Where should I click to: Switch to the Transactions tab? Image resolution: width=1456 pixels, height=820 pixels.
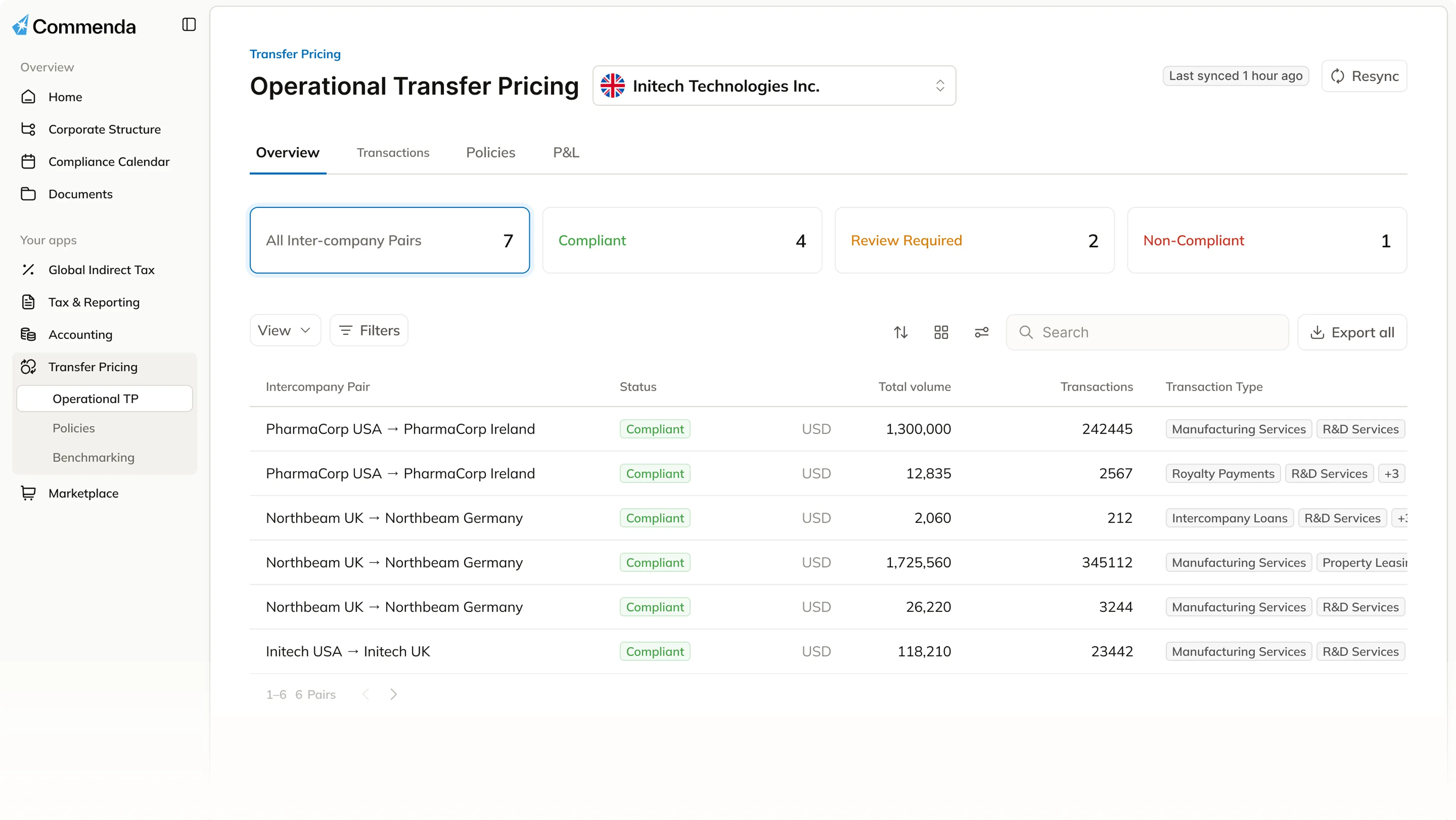tap(393, 153)
